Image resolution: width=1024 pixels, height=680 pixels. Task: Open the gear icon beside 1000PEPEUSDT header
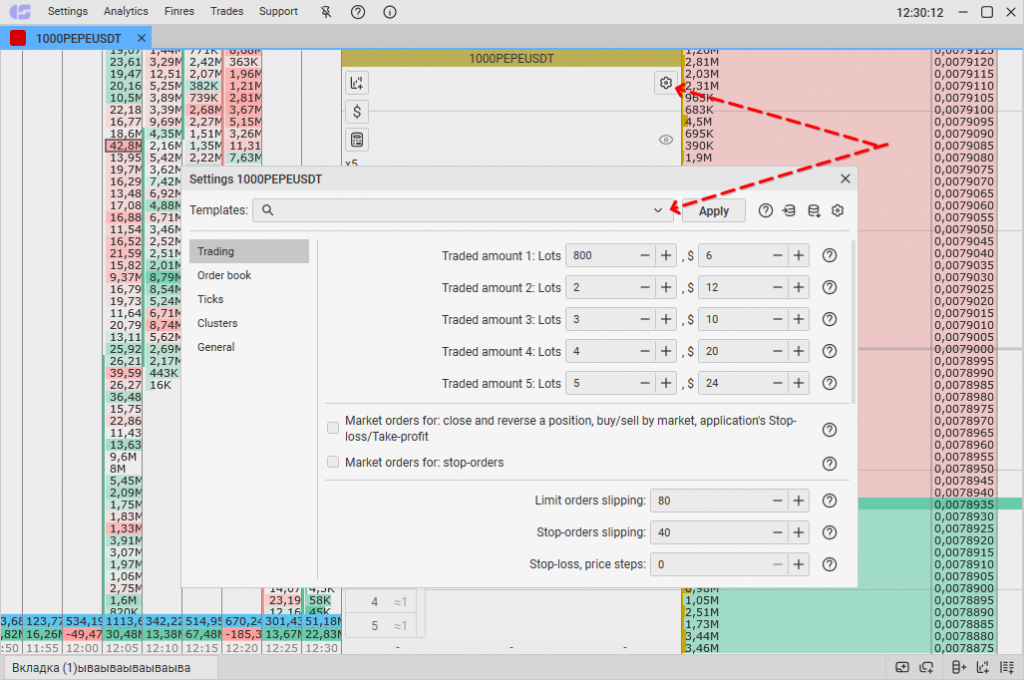[x=665, y=83]
